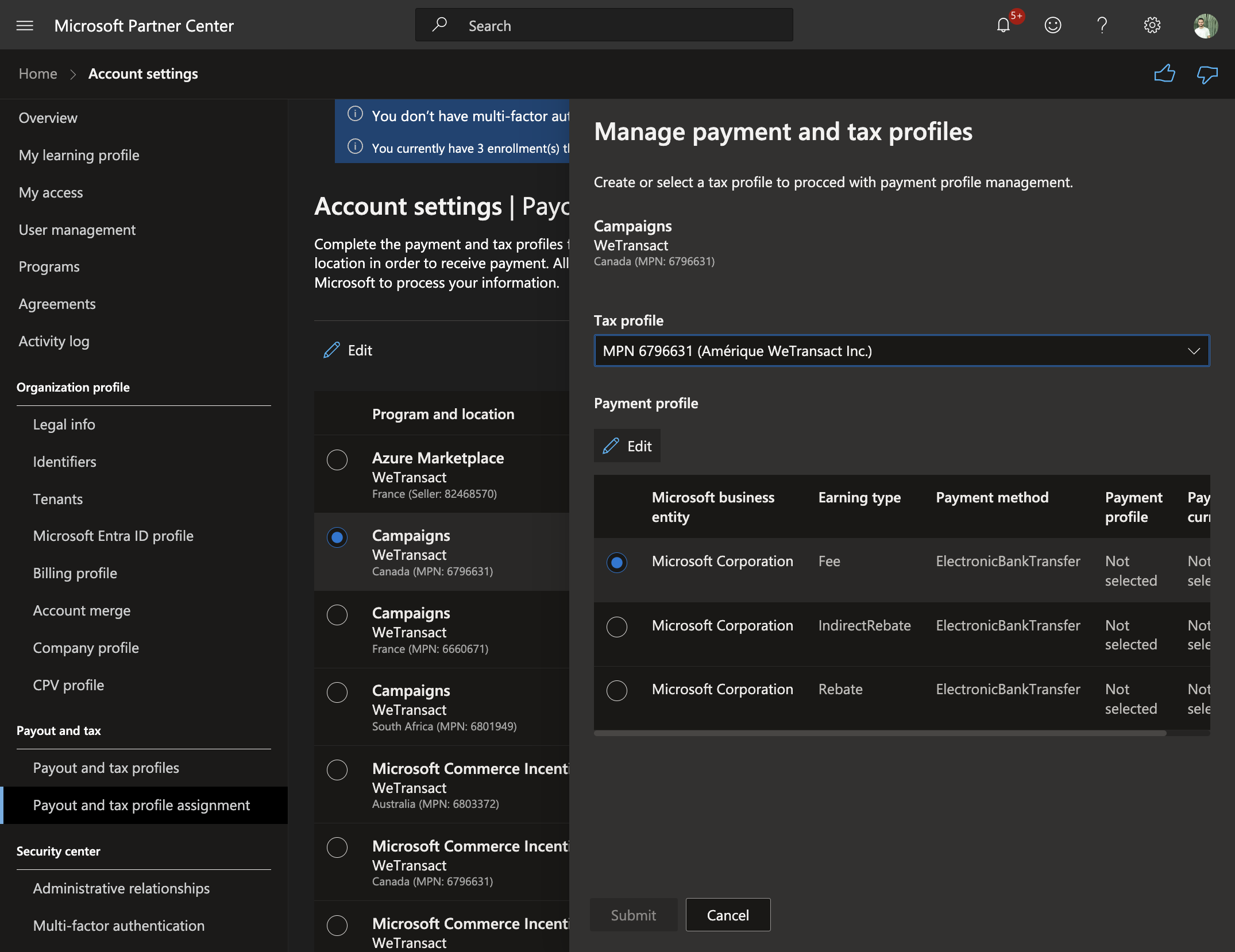Open Payout and tax profile assignment
Screen dimensions: 1235x952
[x=144, y=805]
